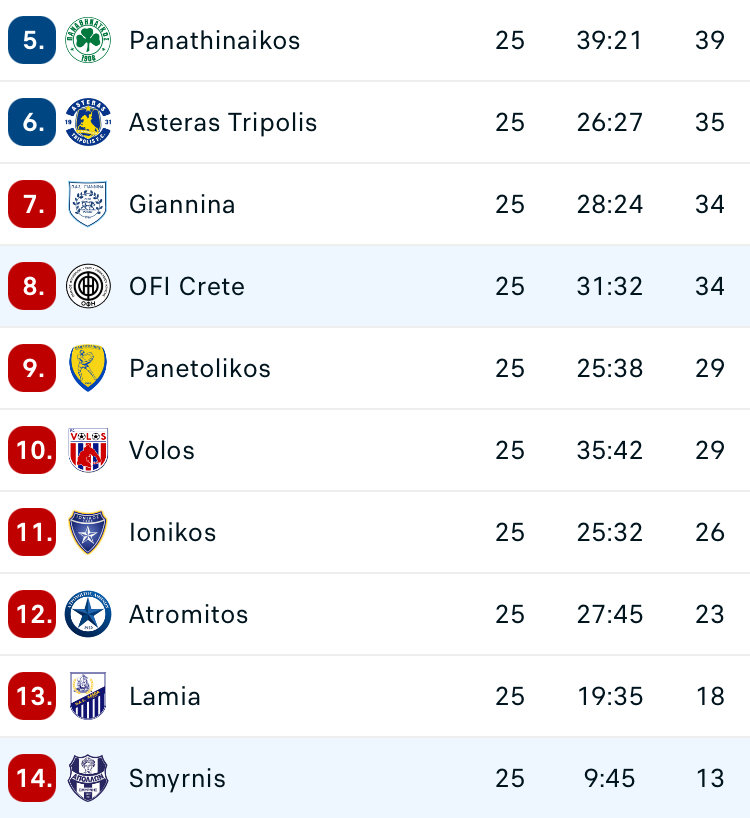750x818 pixels.
Task: Click the Smyrnis club badge
Action: point(88,779)
